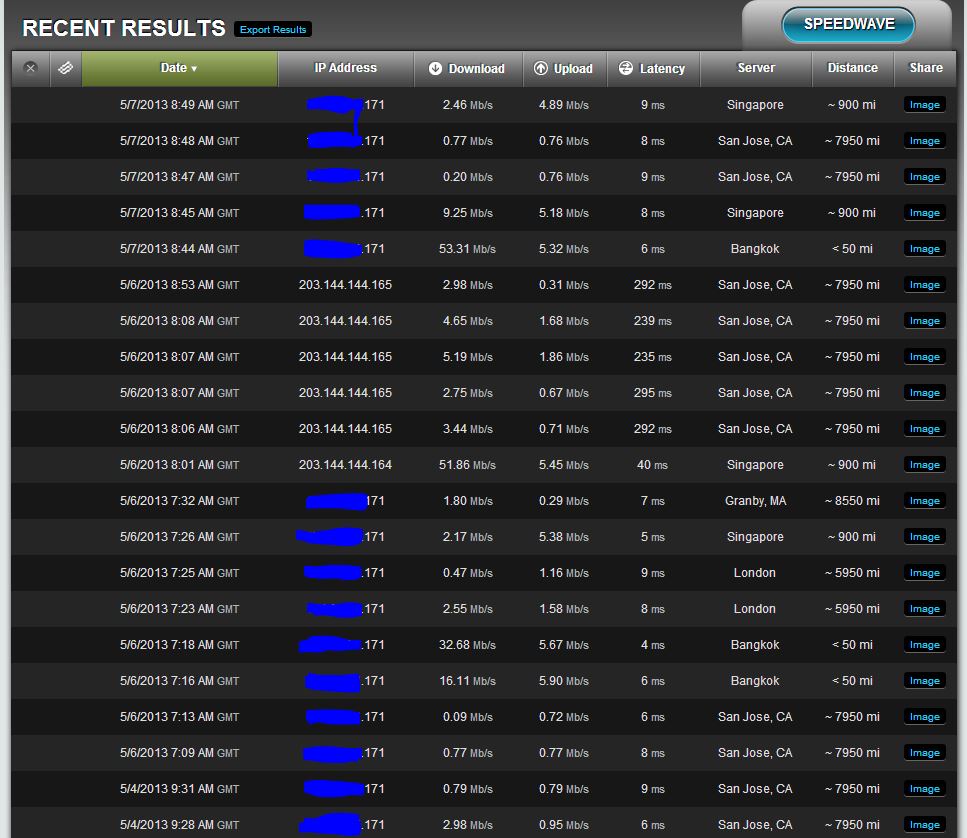Open Image for 5/6/2013 8:06 AM result
Screen dimensions: 967x838
(924, 429)
